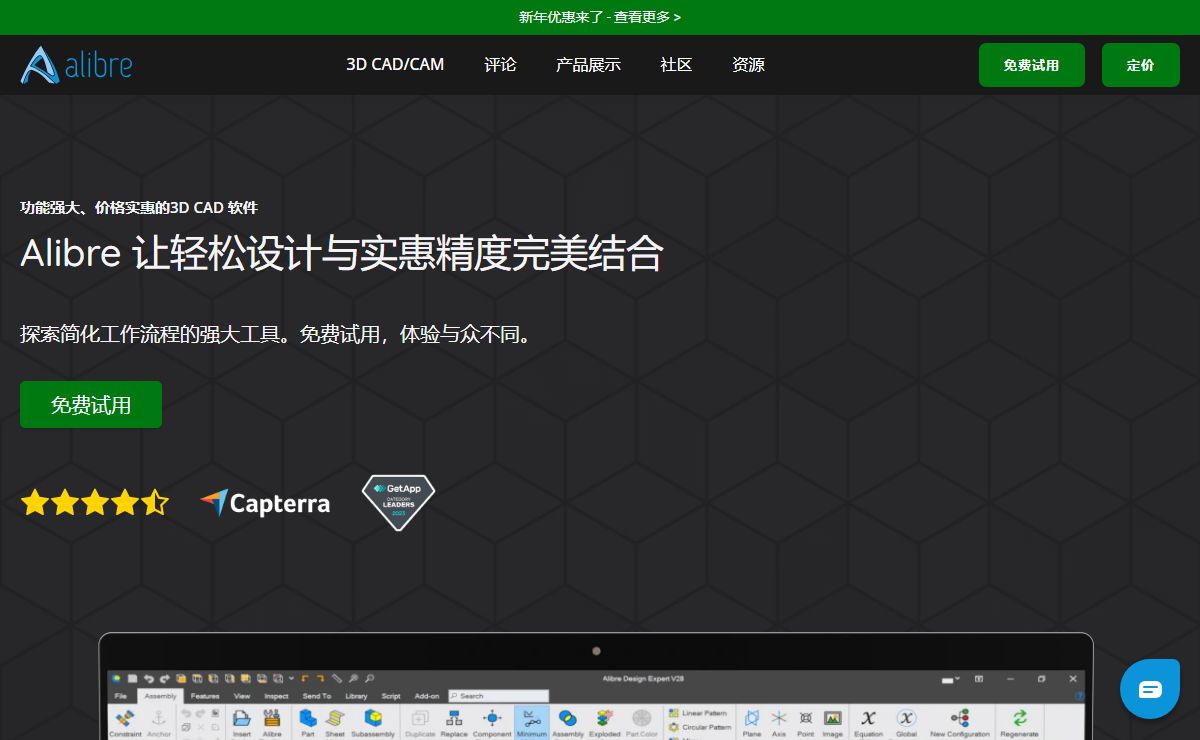
Task: Click Redo arrow in quick access toolbar
Action: [x=165, y=679]
